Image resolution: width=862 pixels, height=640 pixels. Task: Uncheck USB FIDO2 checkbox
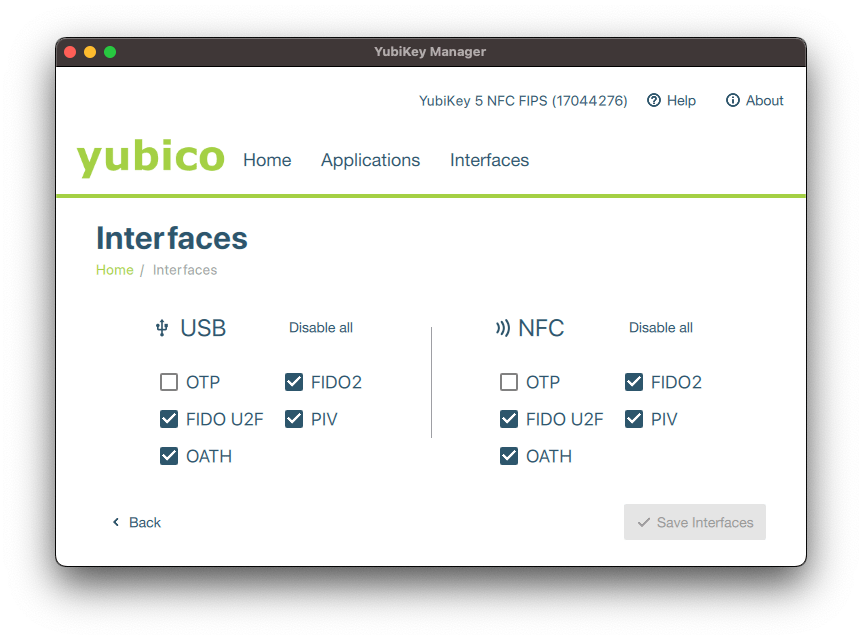(x=294, y=382)
